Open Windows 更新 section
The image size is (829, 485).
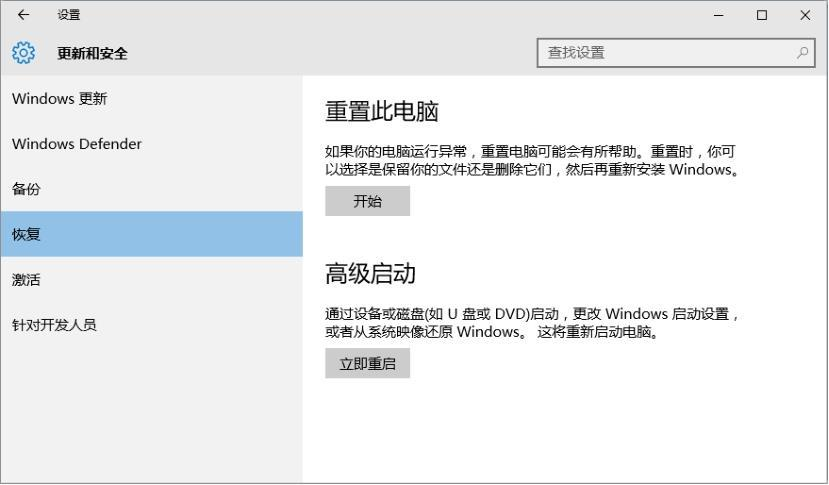click(151, 98)
